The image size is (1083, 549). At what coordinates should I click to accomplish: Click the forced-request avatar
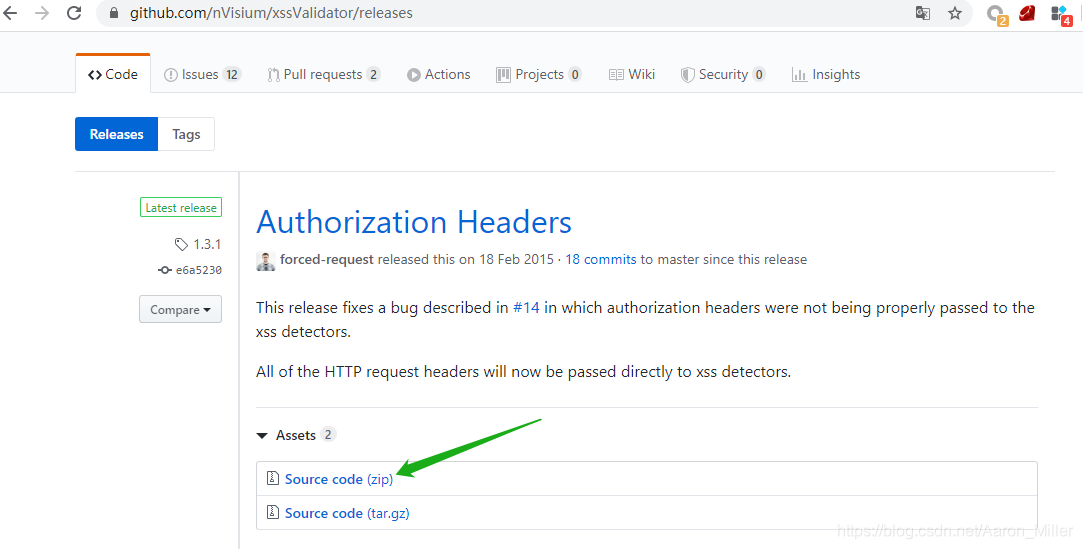(266, 261)
